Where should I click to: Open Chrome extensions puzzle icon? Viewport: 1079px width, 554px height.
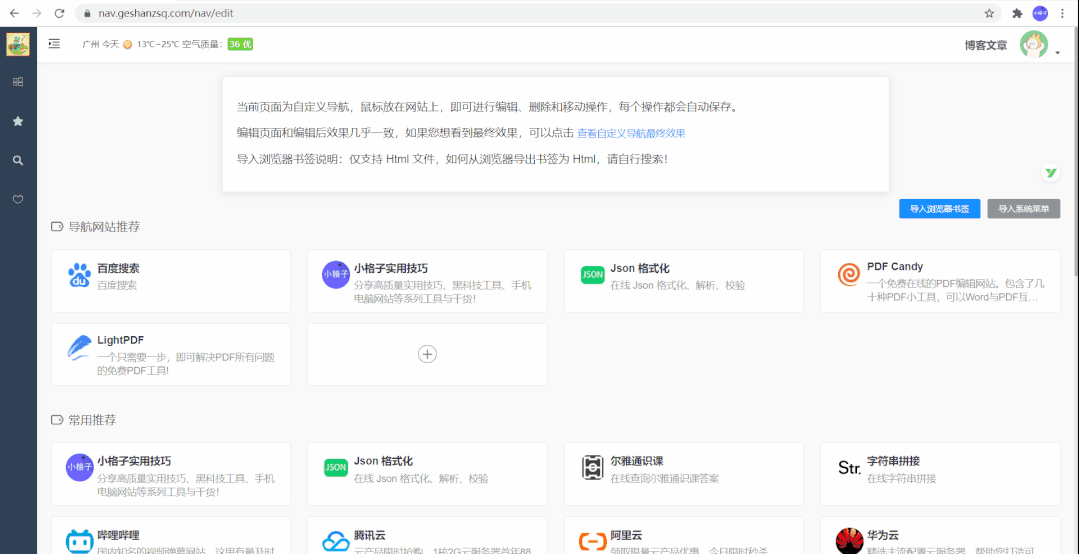[1016, 13]
